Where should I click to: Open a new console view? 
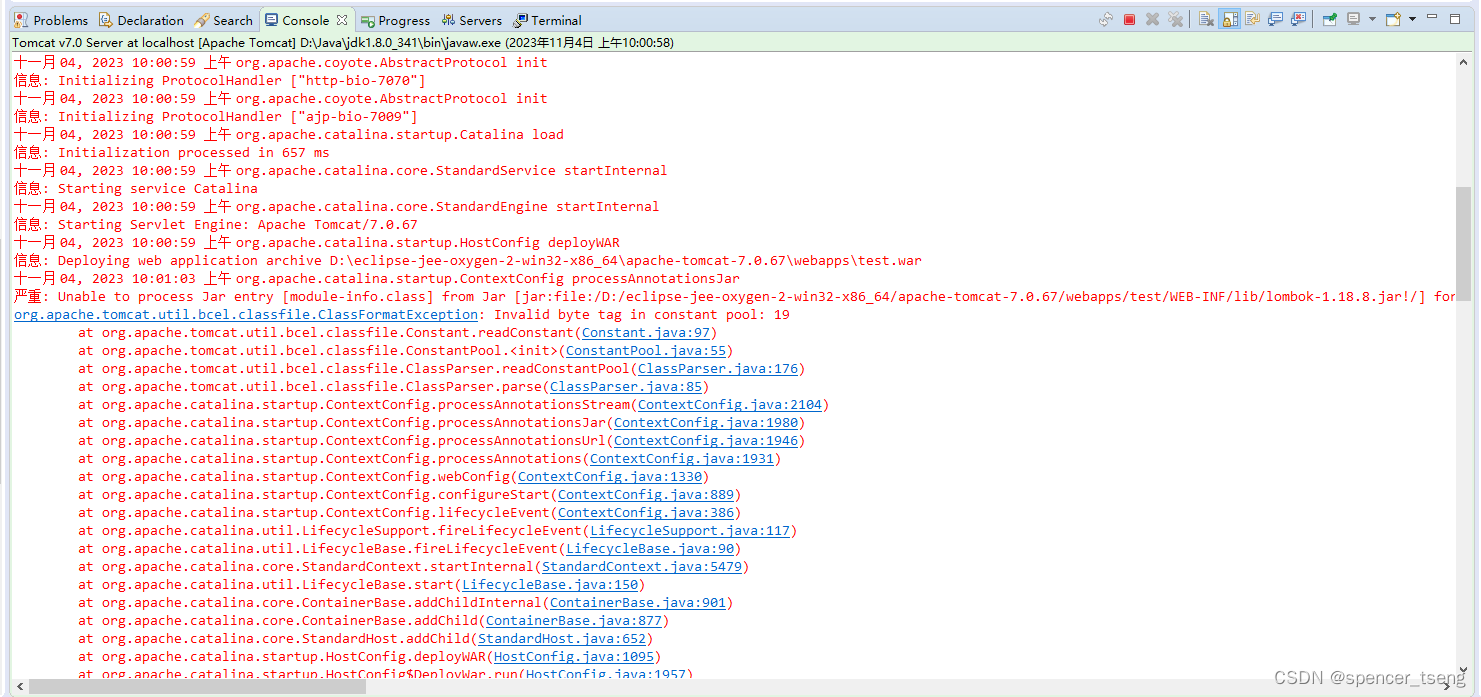point(1392,19)
